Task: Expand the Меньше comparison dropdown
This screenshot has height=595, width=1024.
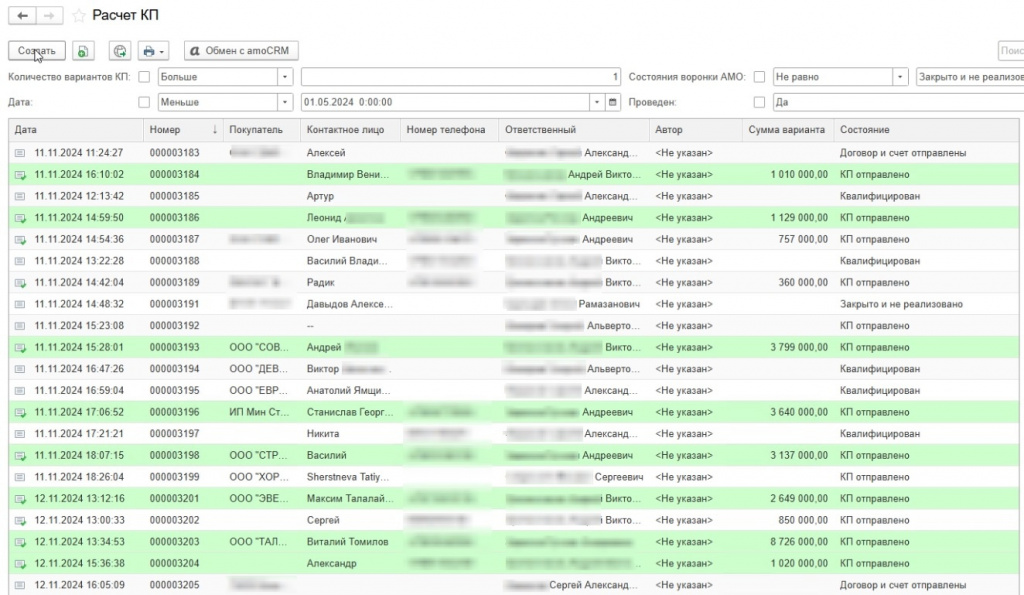Action: pos(284,102)
